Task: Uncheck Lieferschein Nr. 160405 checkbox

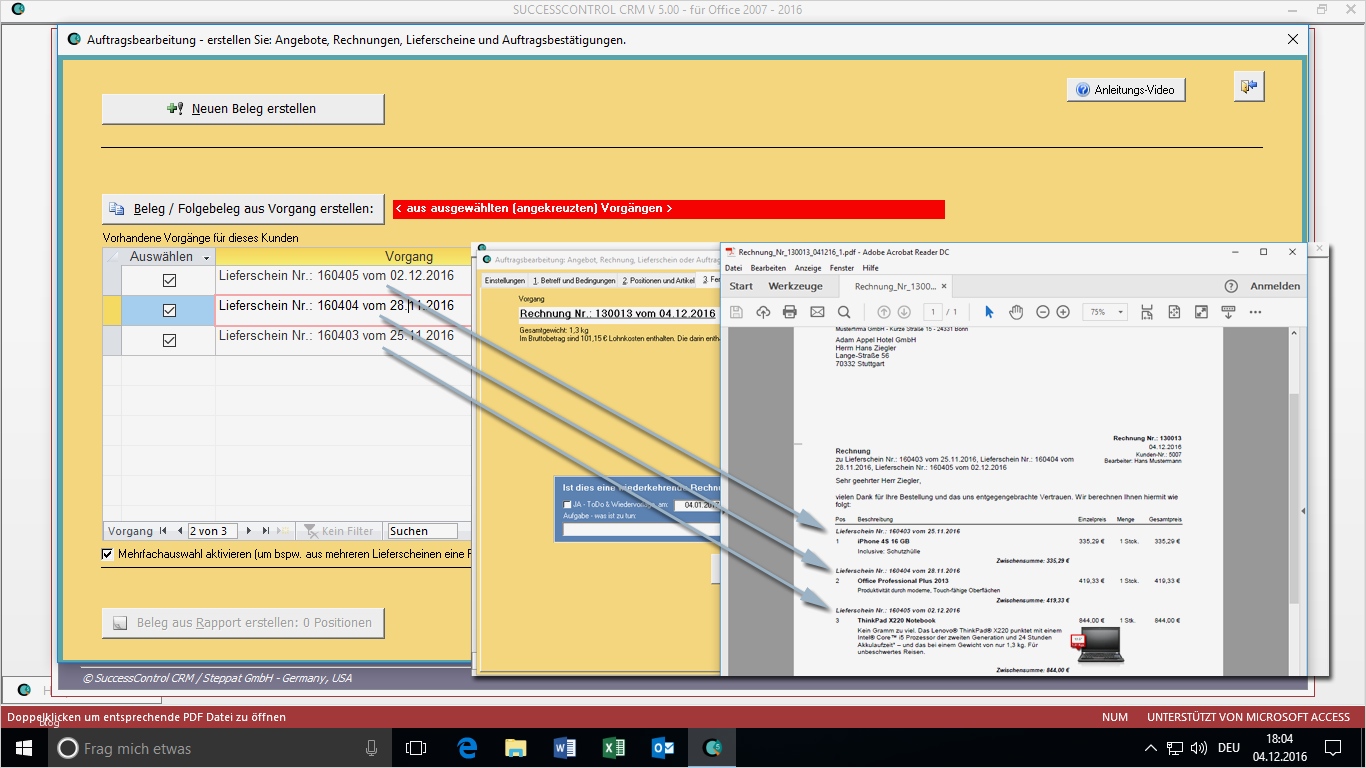Action: tap(169, 280)
